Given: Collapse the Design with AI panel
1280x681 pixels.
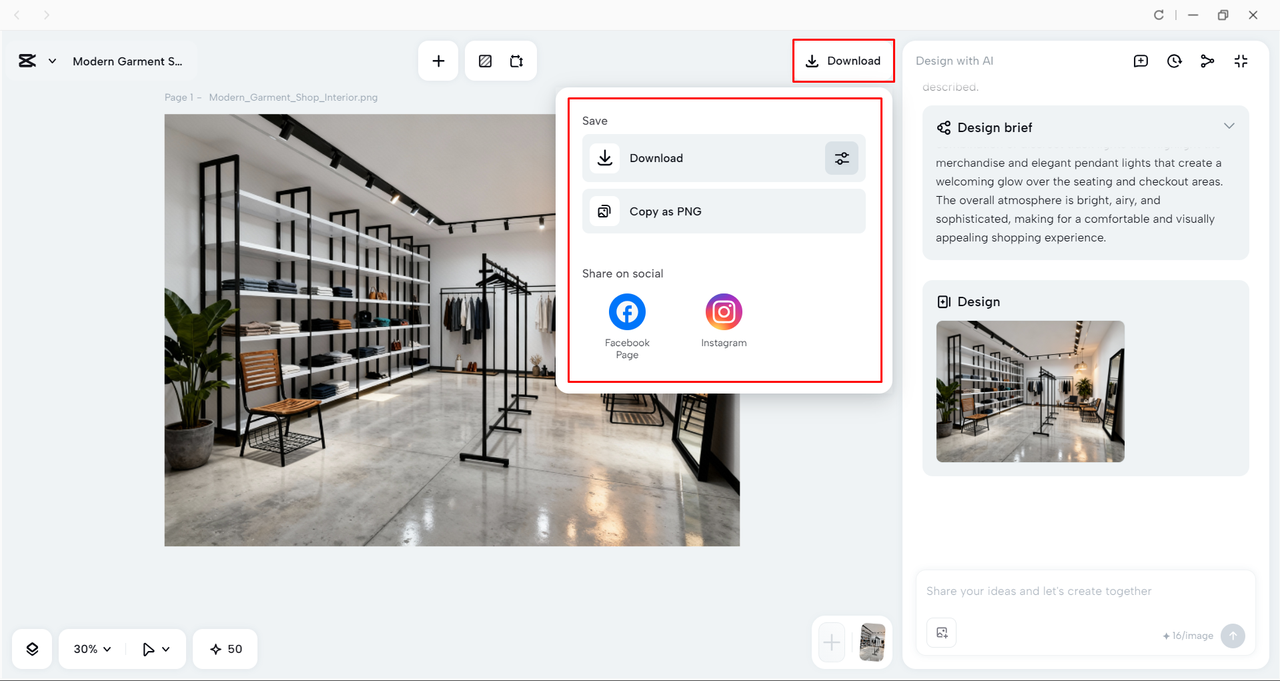Looking at the screenshot, I should pos(1241,61).
